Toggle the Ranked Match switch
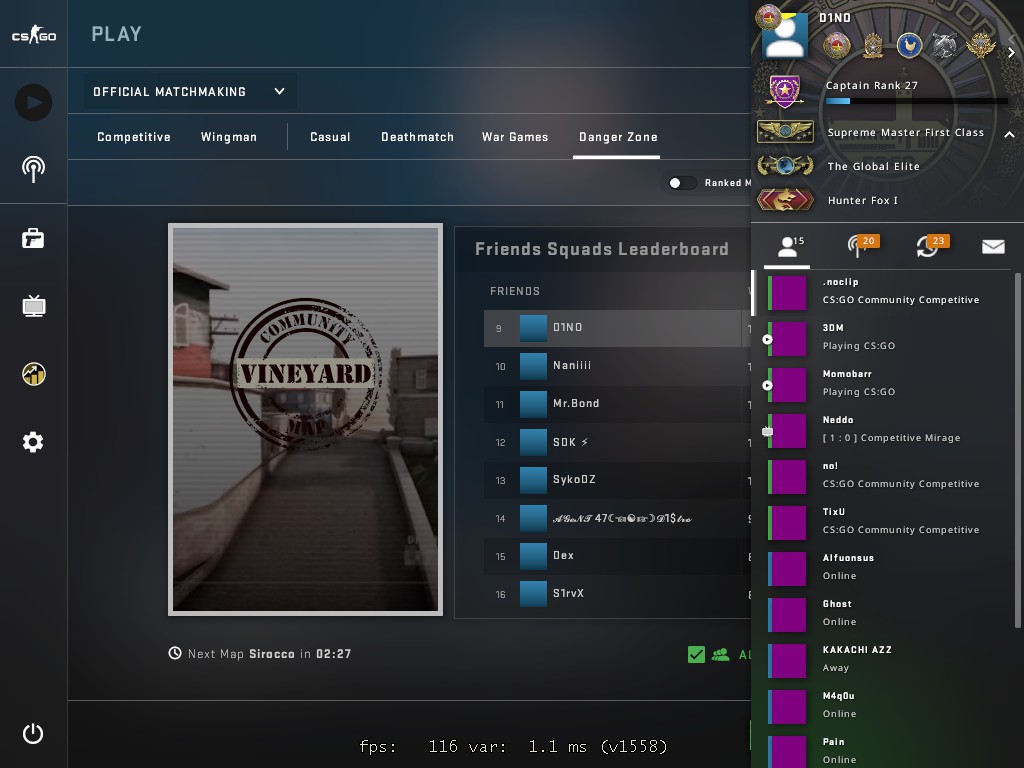Image resolution: width=1024 pixels, height=768 pixels. click(x=681, y=183)
